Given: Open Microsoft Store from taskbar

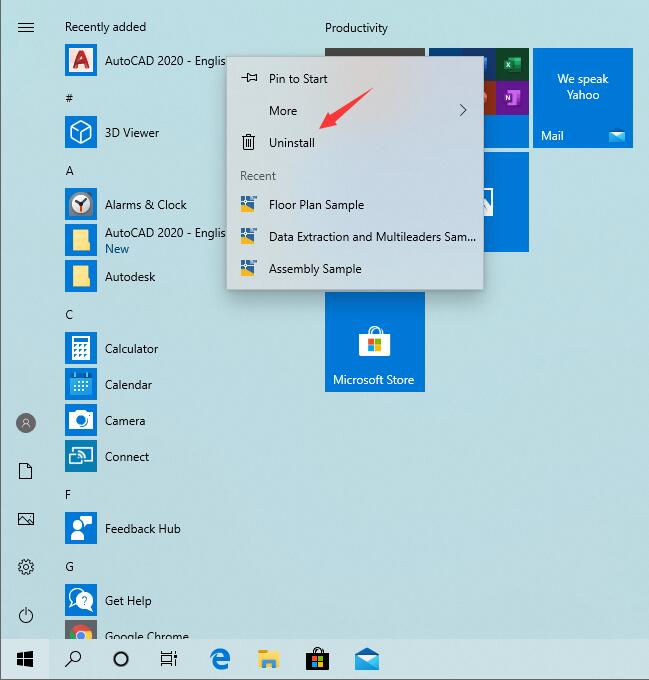Looking at the screenshot, I should click(317, 659).
